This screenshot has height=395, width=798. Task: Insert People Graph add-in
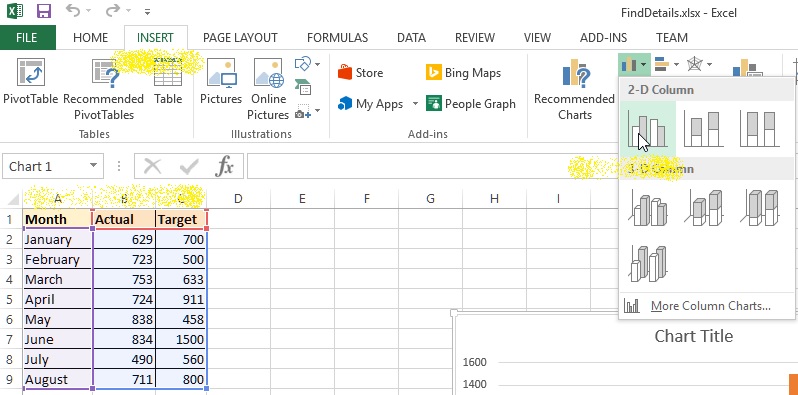coord(471,104)
